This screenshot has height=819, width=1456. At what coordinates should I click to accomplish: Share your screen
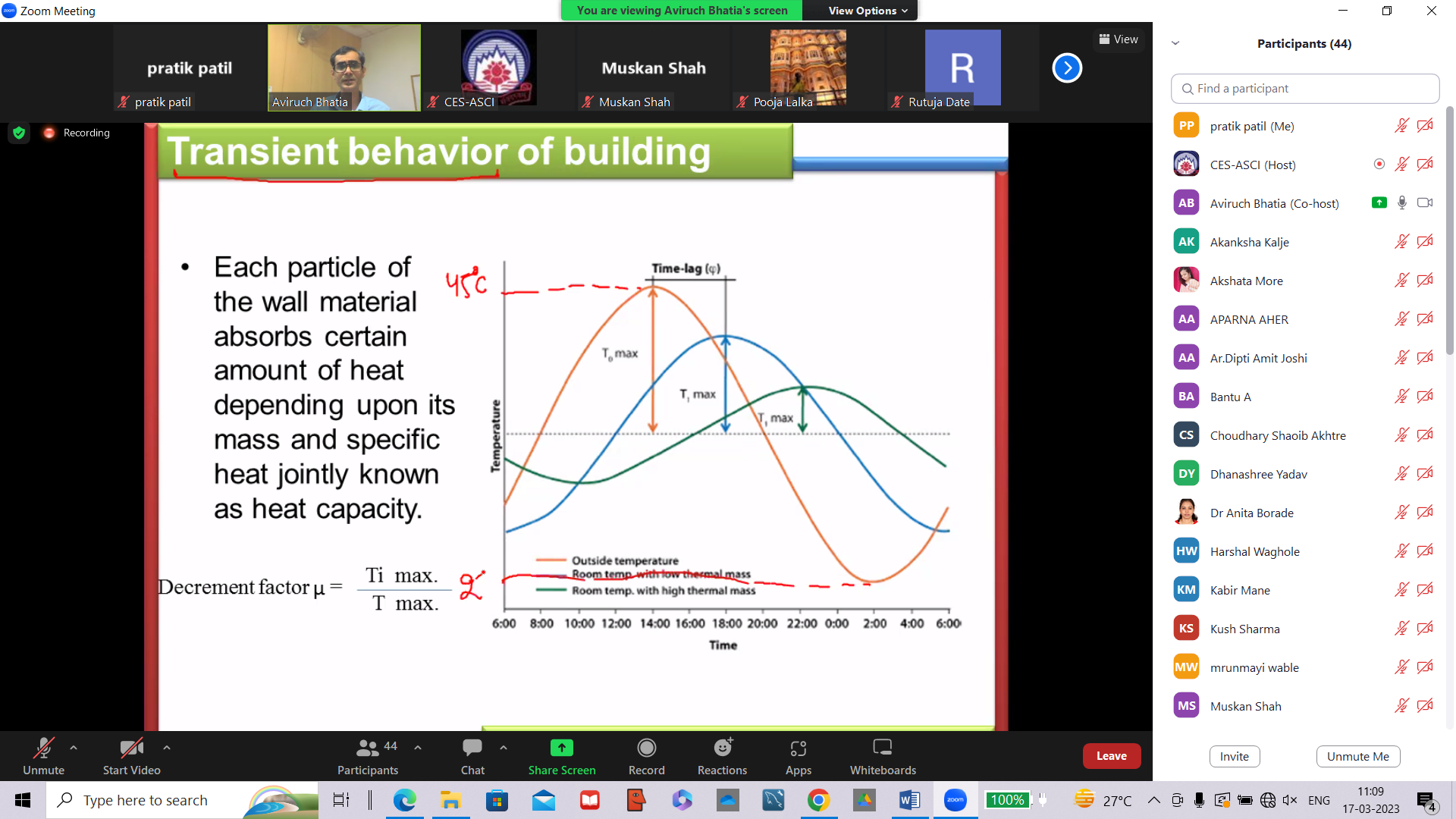coord(561,755)
